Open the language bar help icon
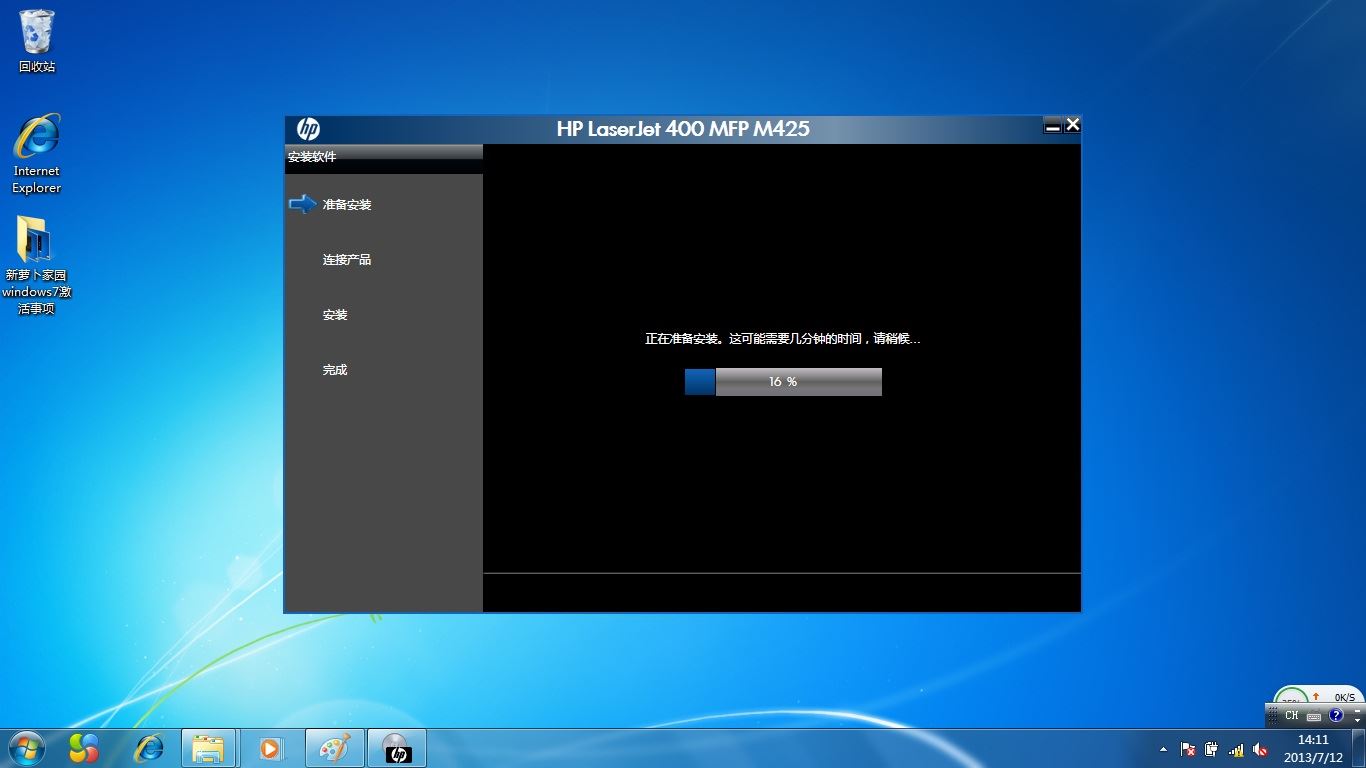This screenshot has width=1366, height=768. pyautogui.click(x=1336, y=715)
